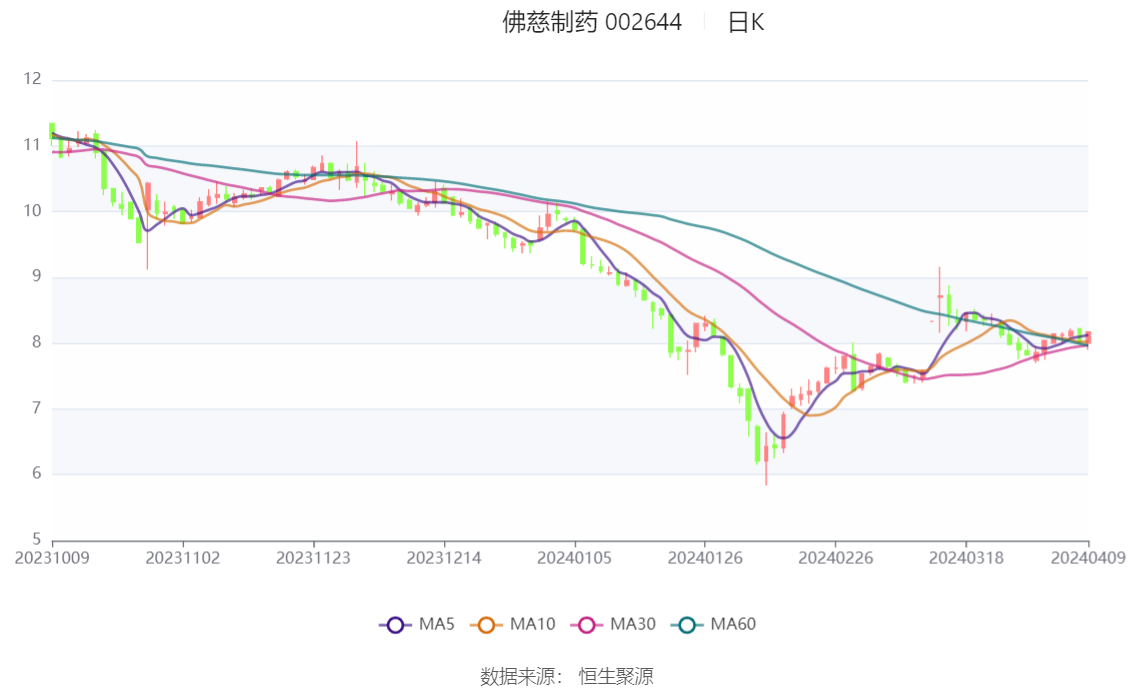Click the 12 value on the y-axis
The image size is (1134, 689).
tap(33, 79)
